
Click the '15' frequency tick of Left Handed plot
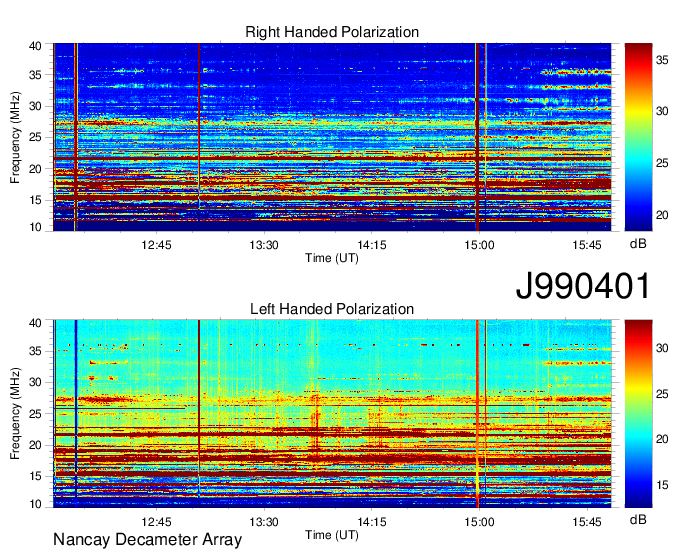[x=35, y=477]
